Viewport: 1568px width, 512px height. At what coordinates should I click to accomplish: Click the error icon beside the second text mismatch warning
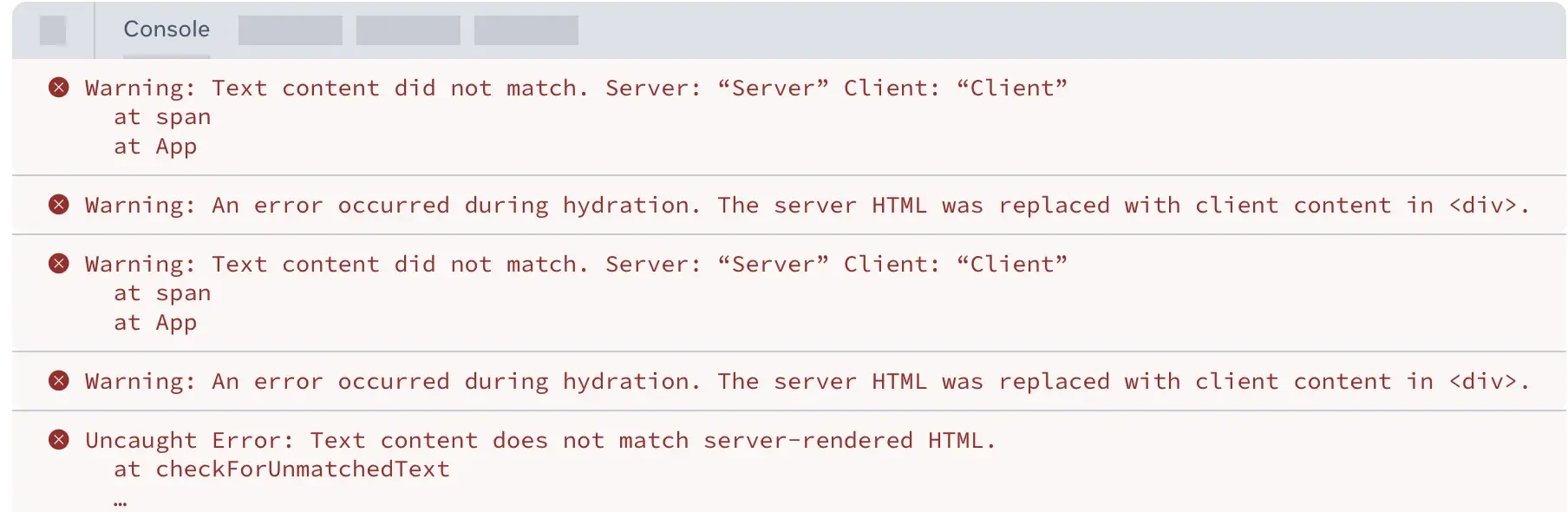click(59, 264)
